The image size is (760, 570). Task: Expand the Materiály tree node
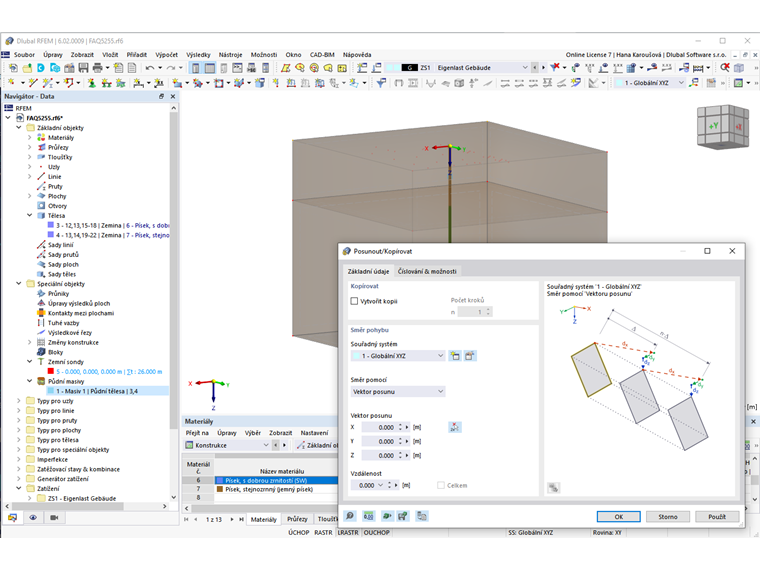coord(30,138)
